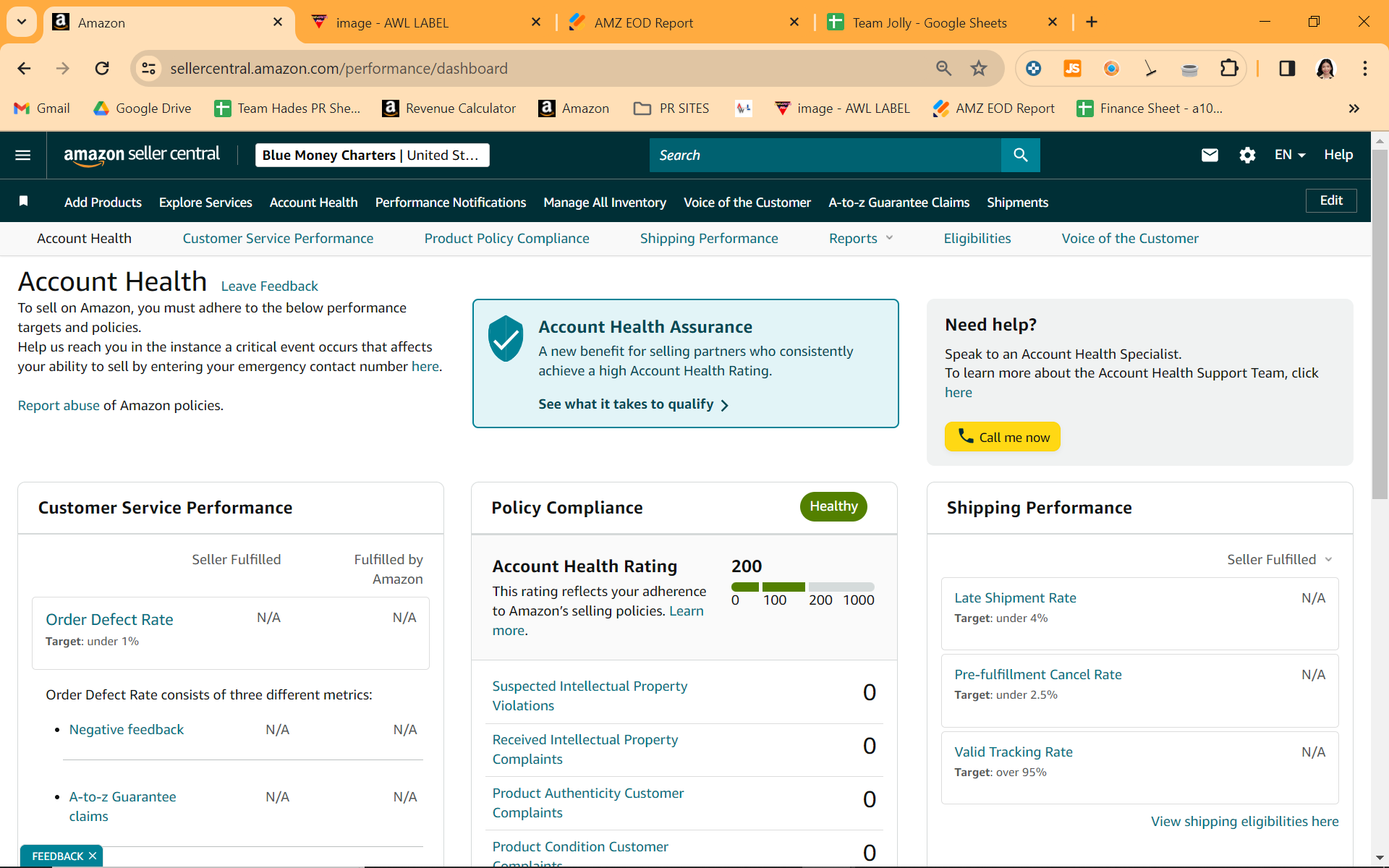Open the browser extensions puzzle icon

click(1229, 68)
